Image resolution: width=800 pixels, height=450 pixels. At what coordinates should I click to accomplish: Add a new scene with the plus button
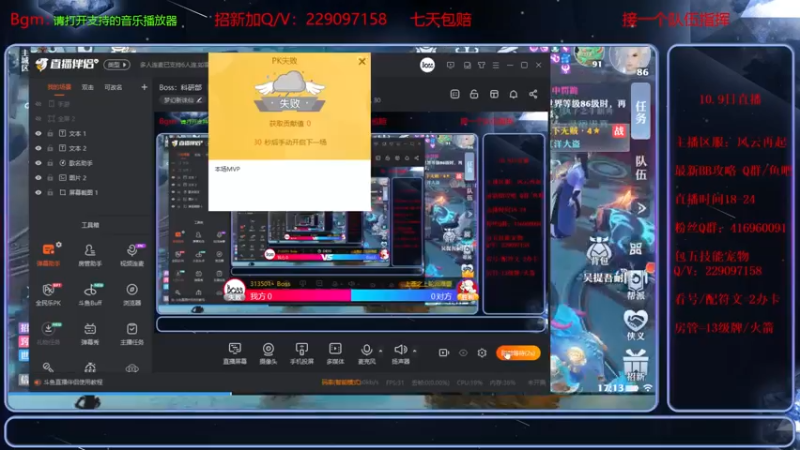pos(144,87)
